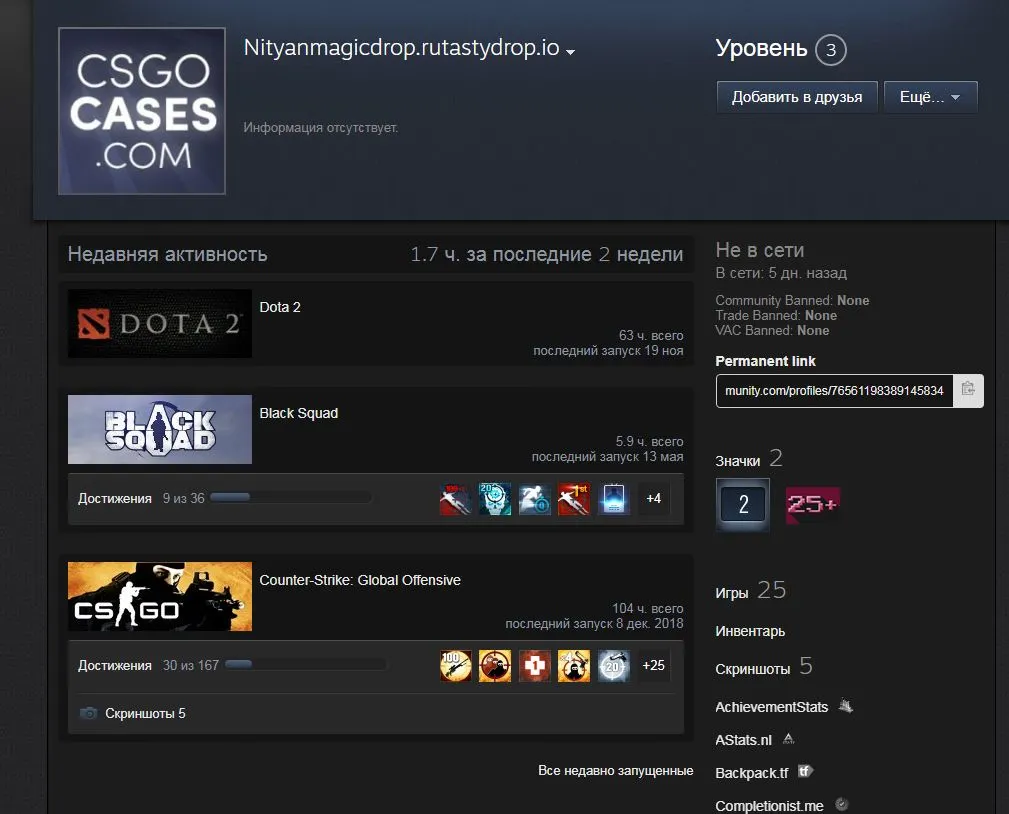
Task: Click the camera icon beside Скриншоты 5
Action: [88, 713]
